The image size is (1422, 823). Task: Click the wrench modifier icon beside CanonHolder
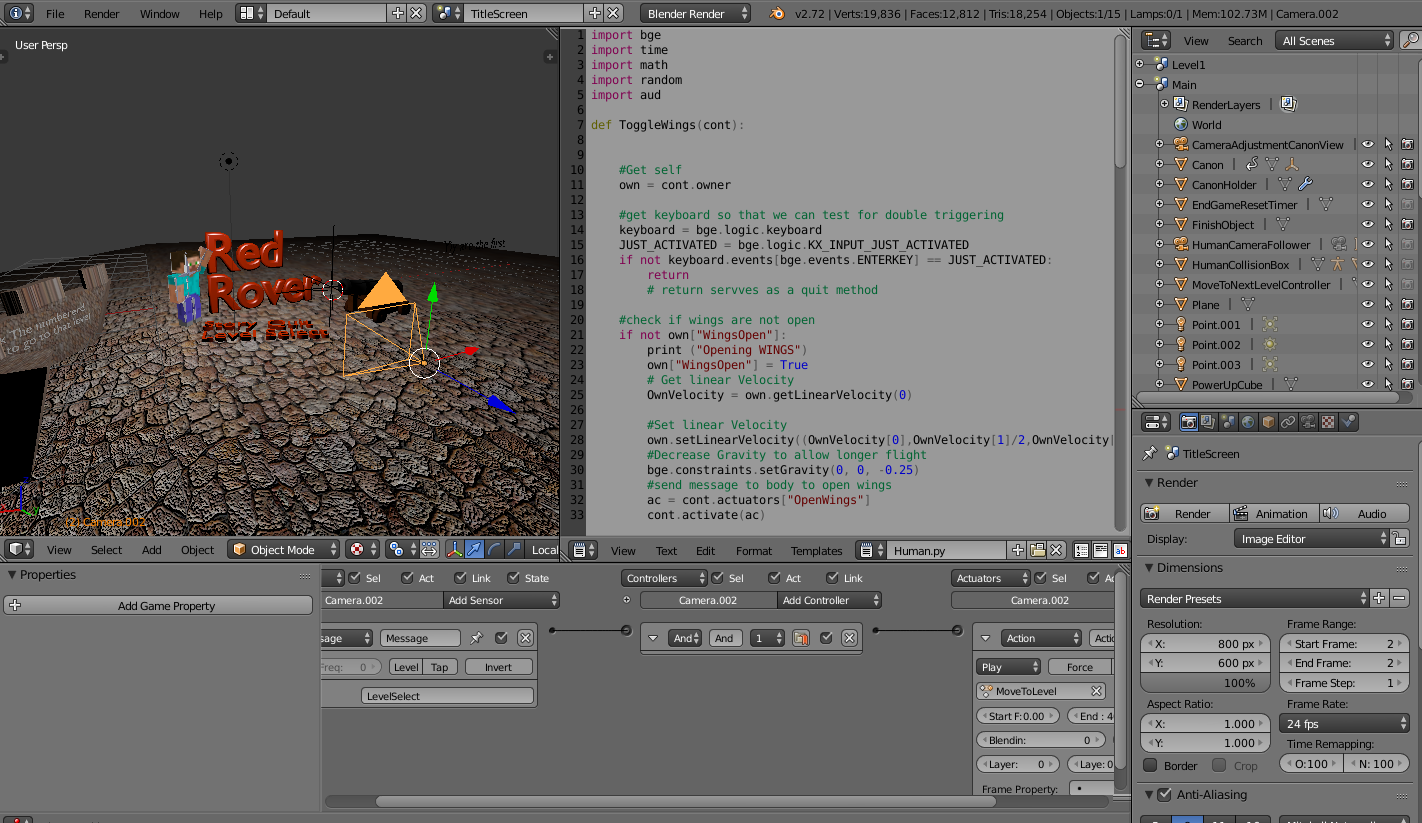tap(1304, 185)
